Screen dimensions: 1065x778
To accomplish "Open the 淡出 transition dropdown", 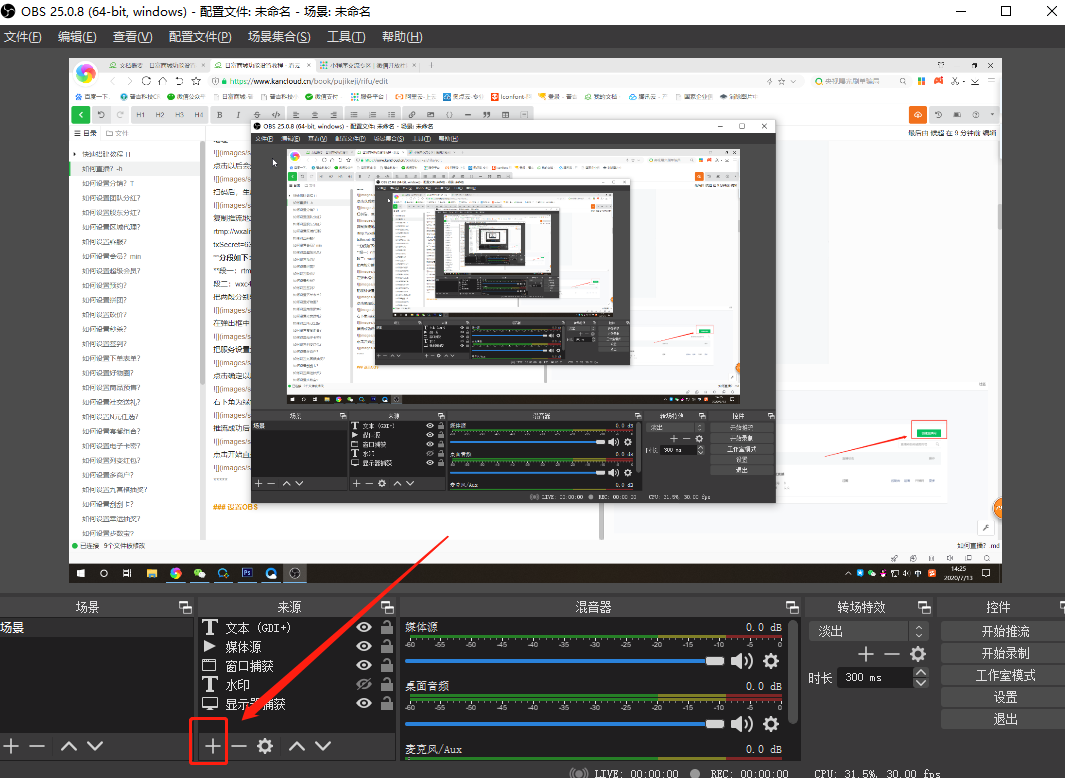I will click(867, 631).
